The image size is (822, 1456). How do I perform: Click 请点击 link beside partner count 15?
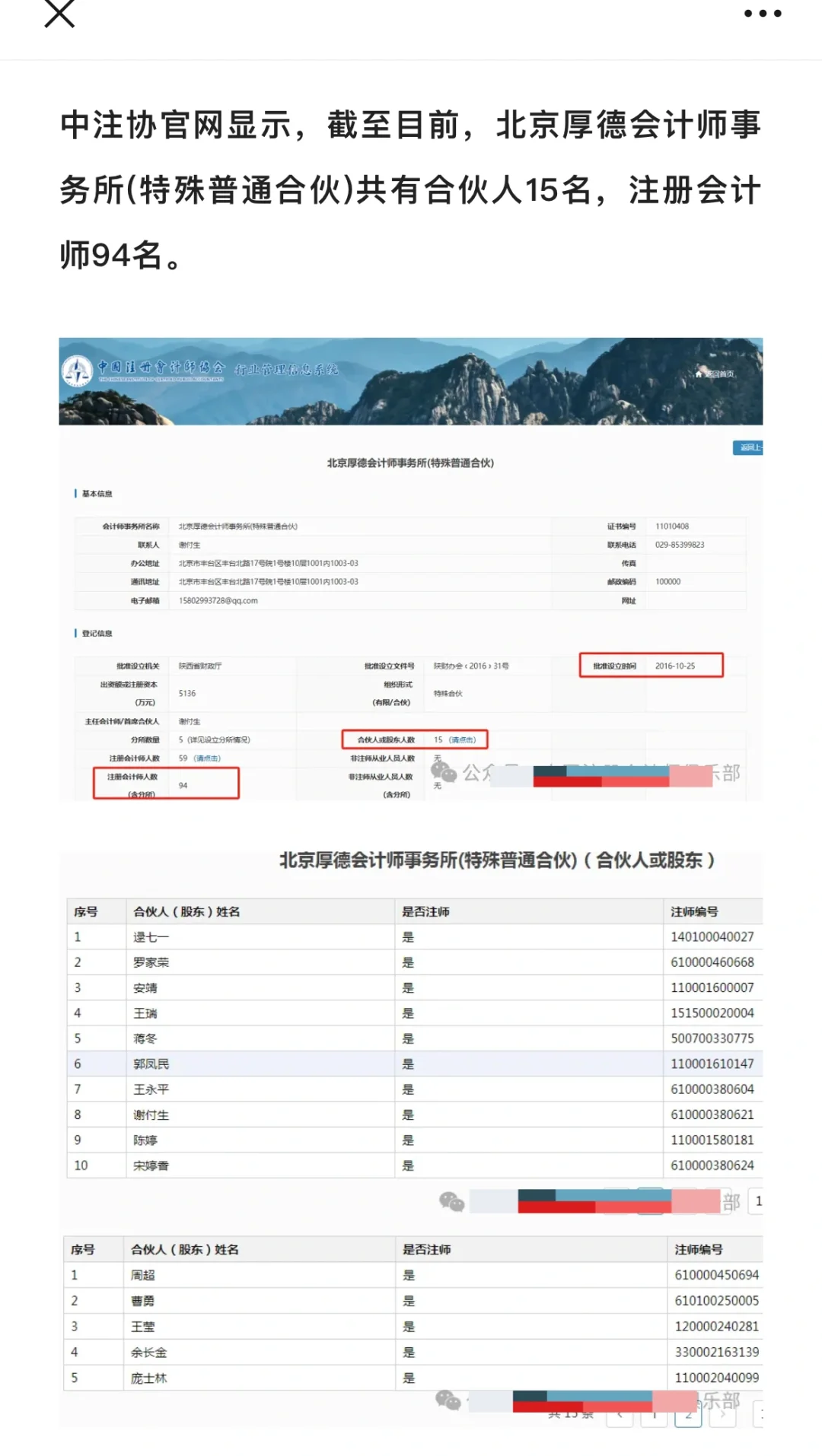point(462,739)
